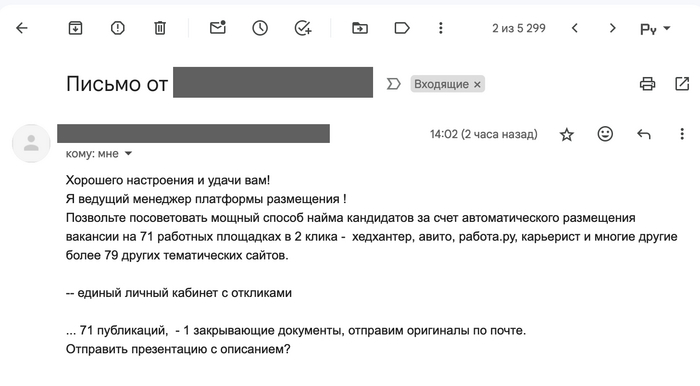Viewport: 700px width, 386px height.
Task: Add the email to Tasks
Action: pos(303,28)
